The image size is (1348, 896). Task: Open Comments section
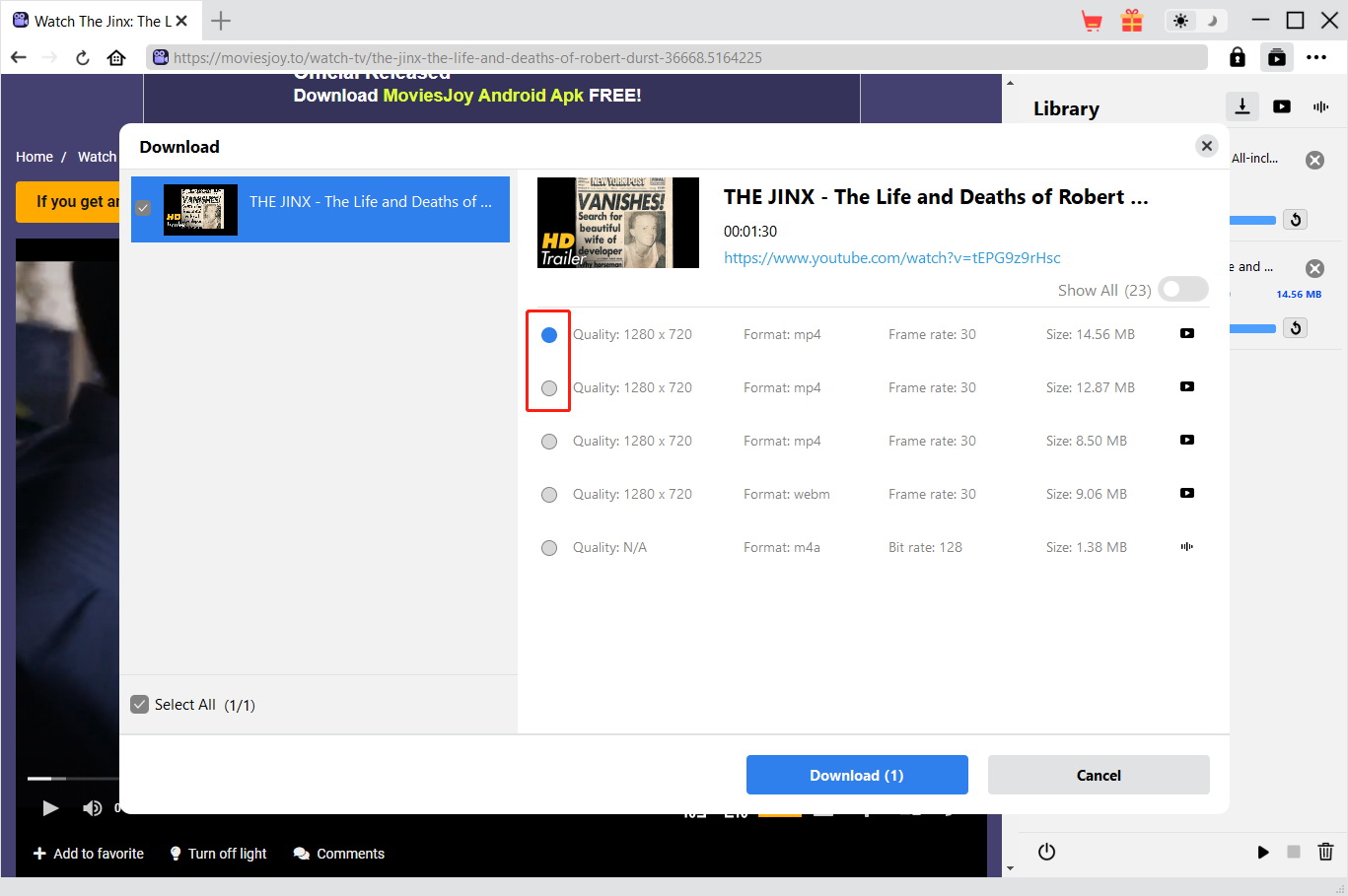click(x=339, y=854)
